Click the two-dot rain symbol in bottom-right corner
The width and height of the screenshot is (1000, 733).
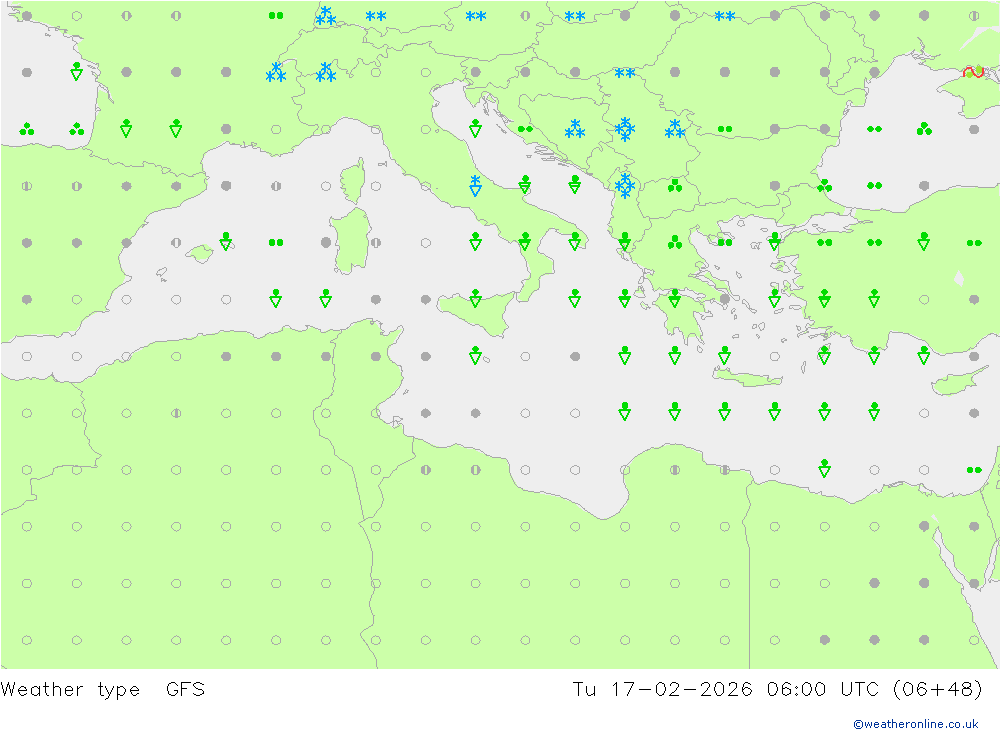(973, 470)
